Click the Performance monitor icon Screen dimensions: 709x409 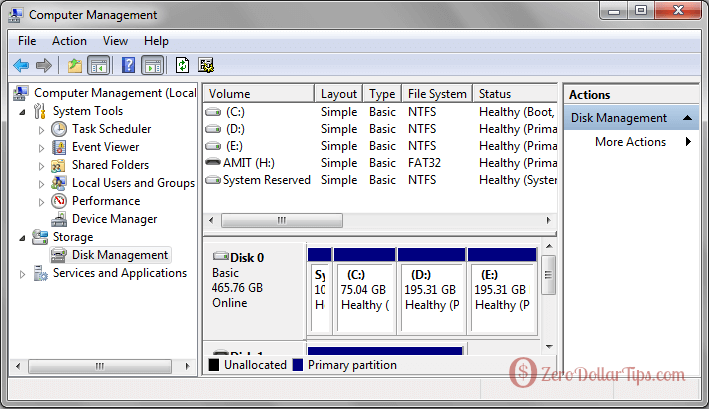pos(59,201)
